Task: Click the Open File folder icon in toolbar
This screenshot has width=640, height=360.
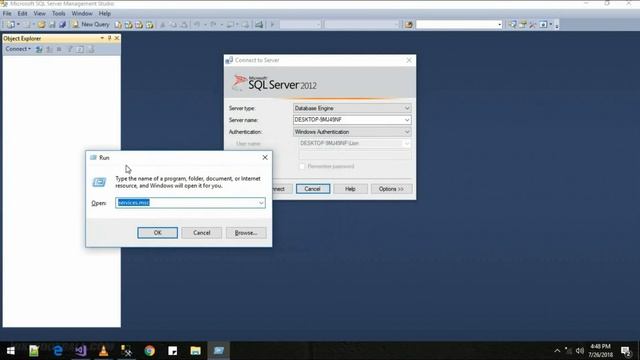Action: 41,24
